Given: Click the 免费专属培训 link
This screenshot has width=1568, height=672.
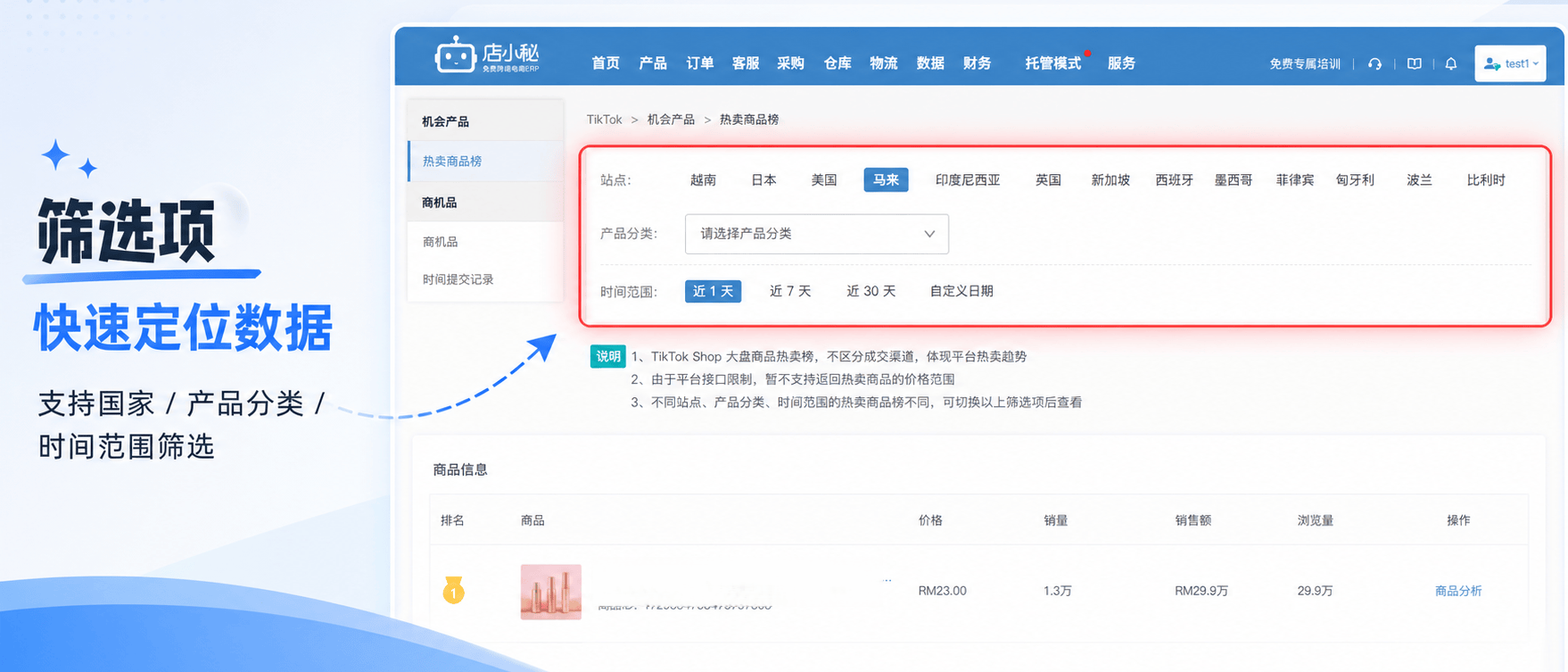Looking at the screenshot, I should 1305,64.
